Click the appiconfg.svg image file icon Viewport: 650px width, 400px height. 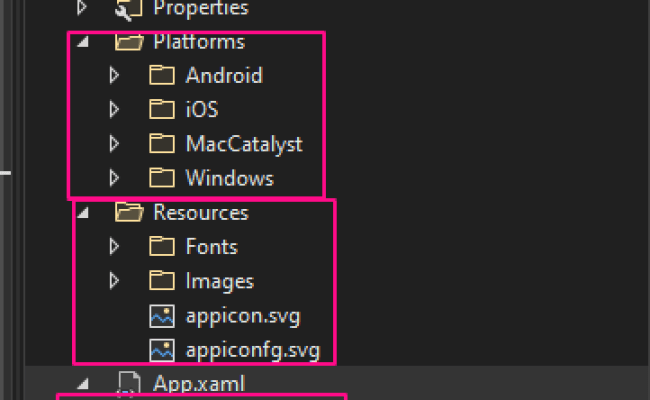pyautogui.click(x=162, y=350)
